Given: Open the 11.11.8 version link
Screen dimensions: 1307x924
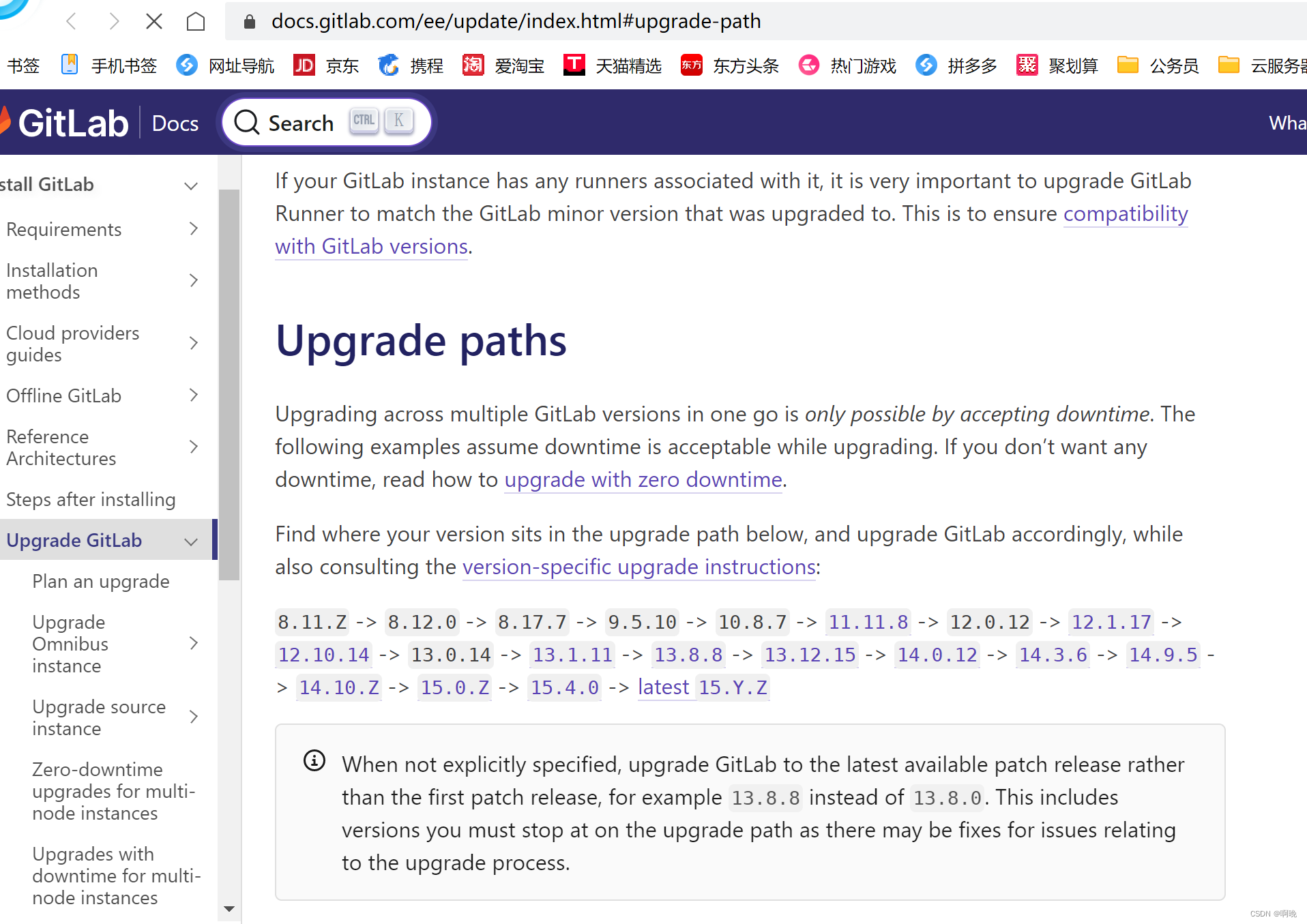Looking at the screenshot, I should click(868, 622).
